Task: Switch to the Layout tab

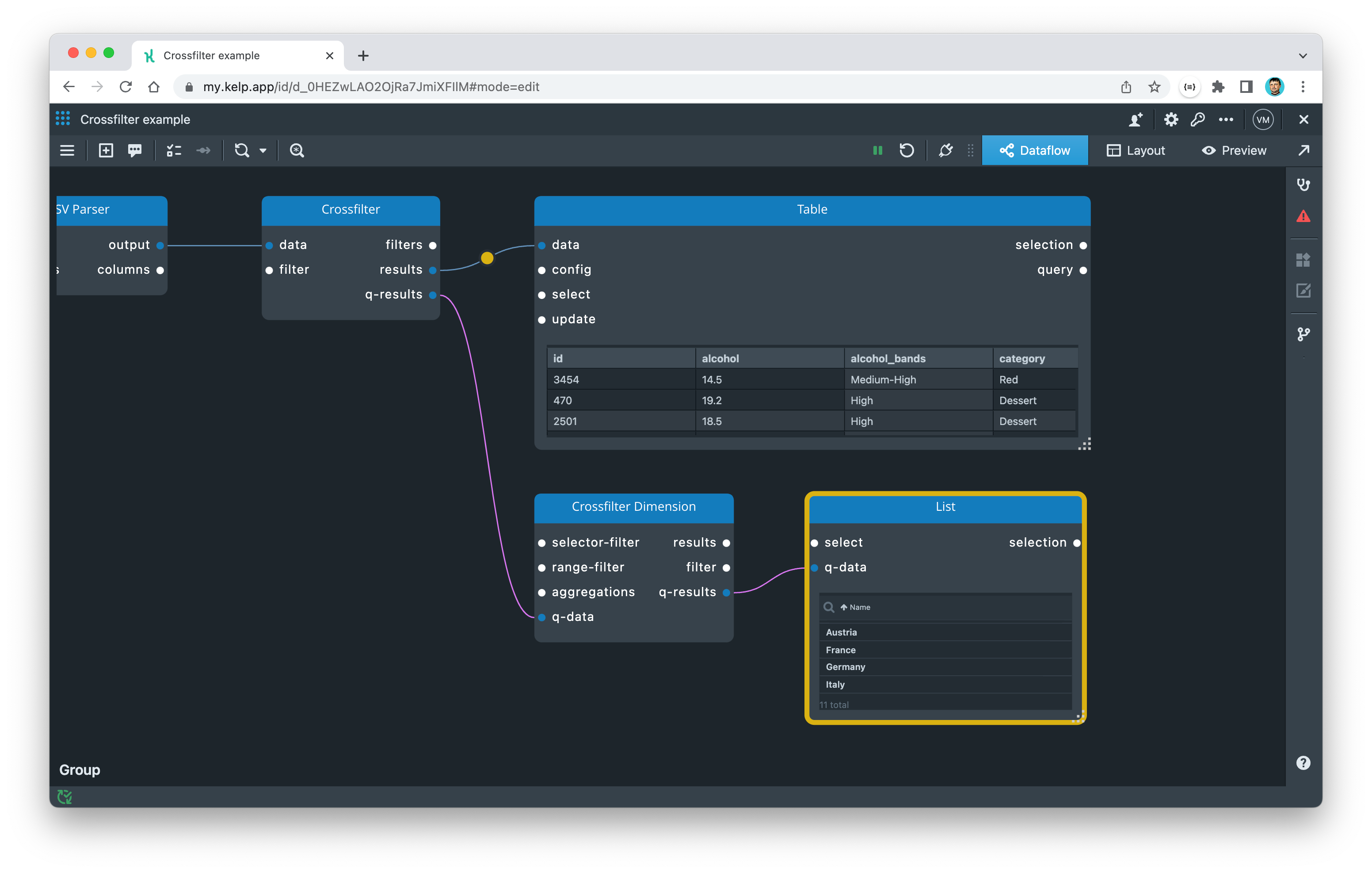Action: (x=1136, y=150)
